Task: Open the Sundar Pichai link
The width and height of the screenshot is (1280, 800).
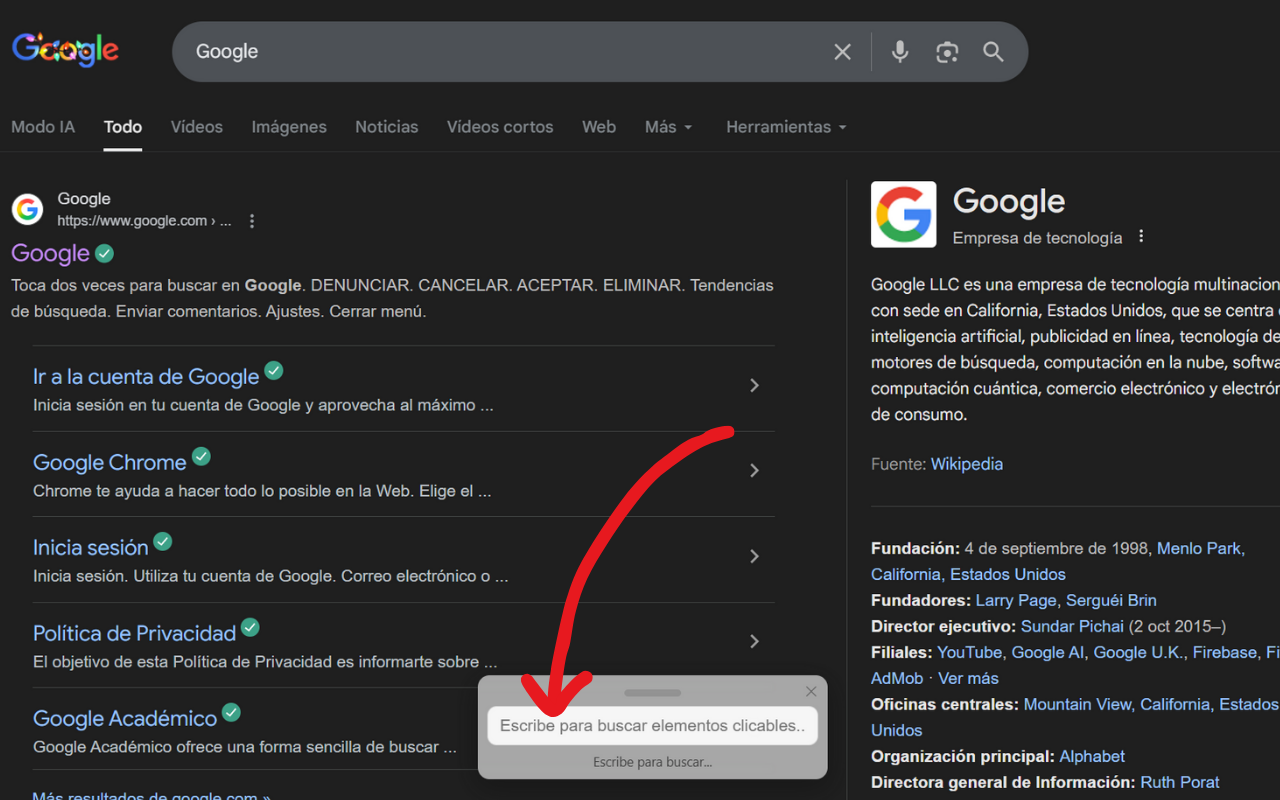Action: [x=1072, y=626]
